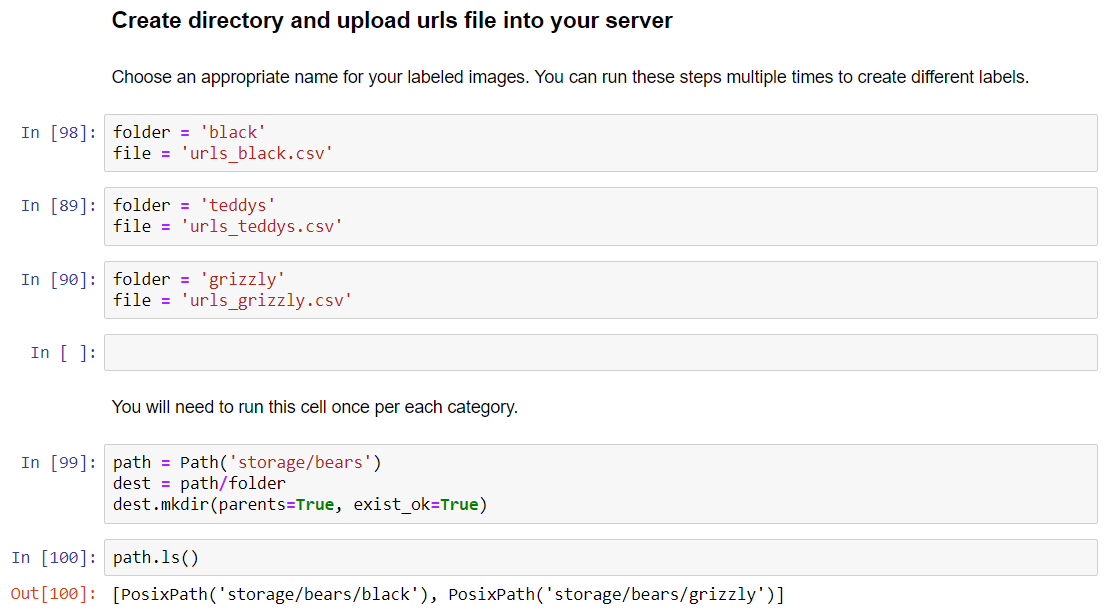Select the 'In [90]:' cell prompt

click(x=59, y=279)
